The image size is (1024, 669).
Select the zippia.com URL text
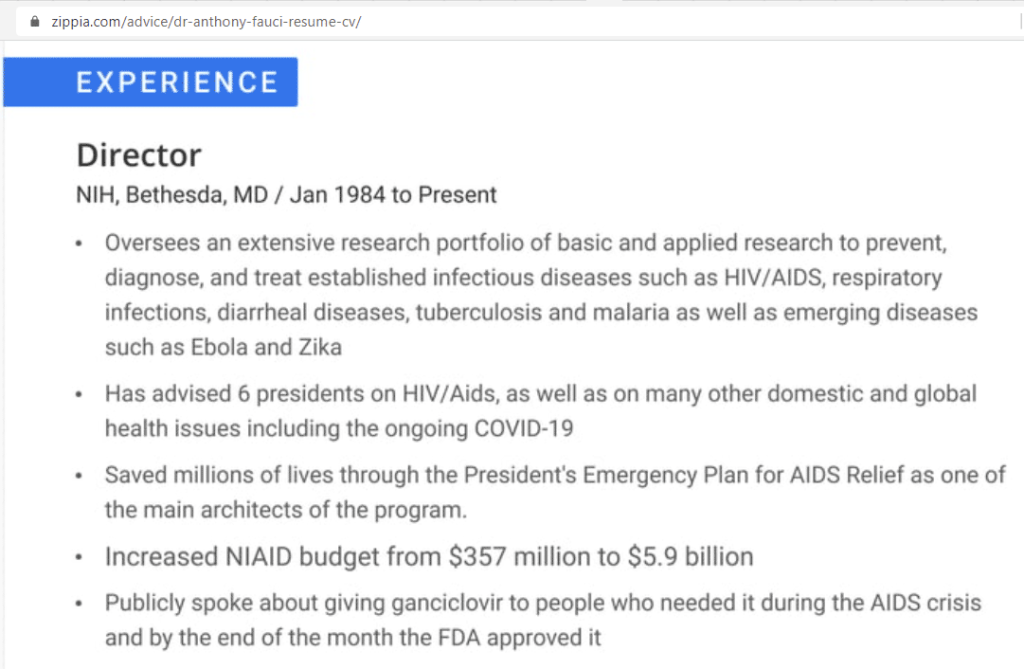tap(206, 22)
